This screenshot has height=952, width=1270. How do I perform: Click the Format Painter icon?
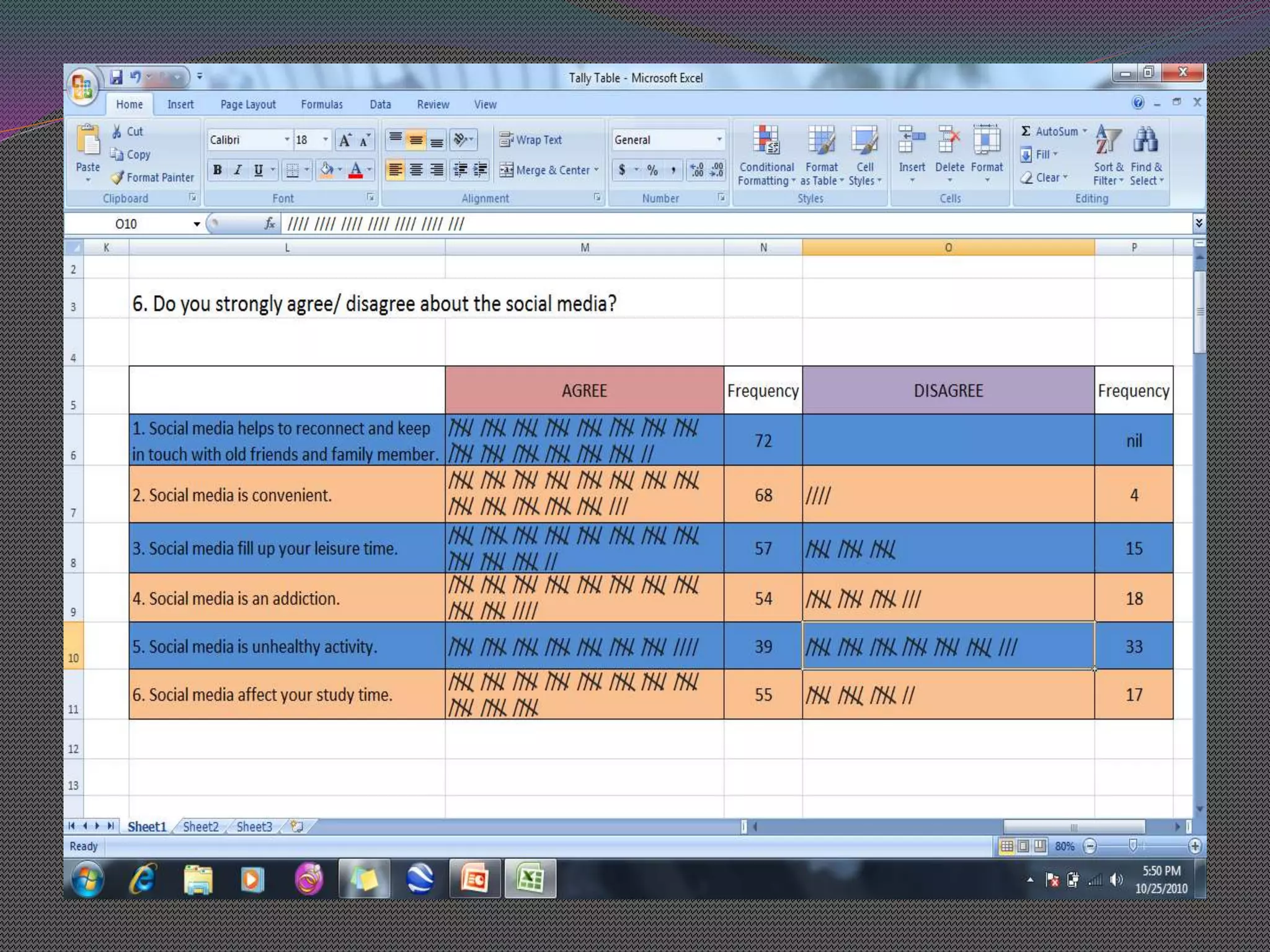(117, 178)
